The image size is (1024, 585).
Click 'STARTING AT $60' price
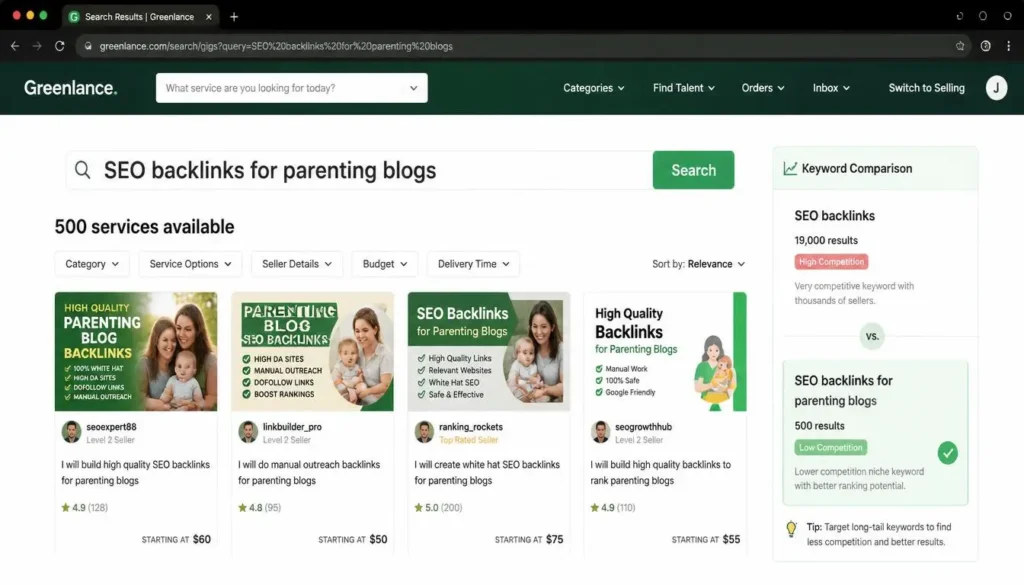(176, 539)
